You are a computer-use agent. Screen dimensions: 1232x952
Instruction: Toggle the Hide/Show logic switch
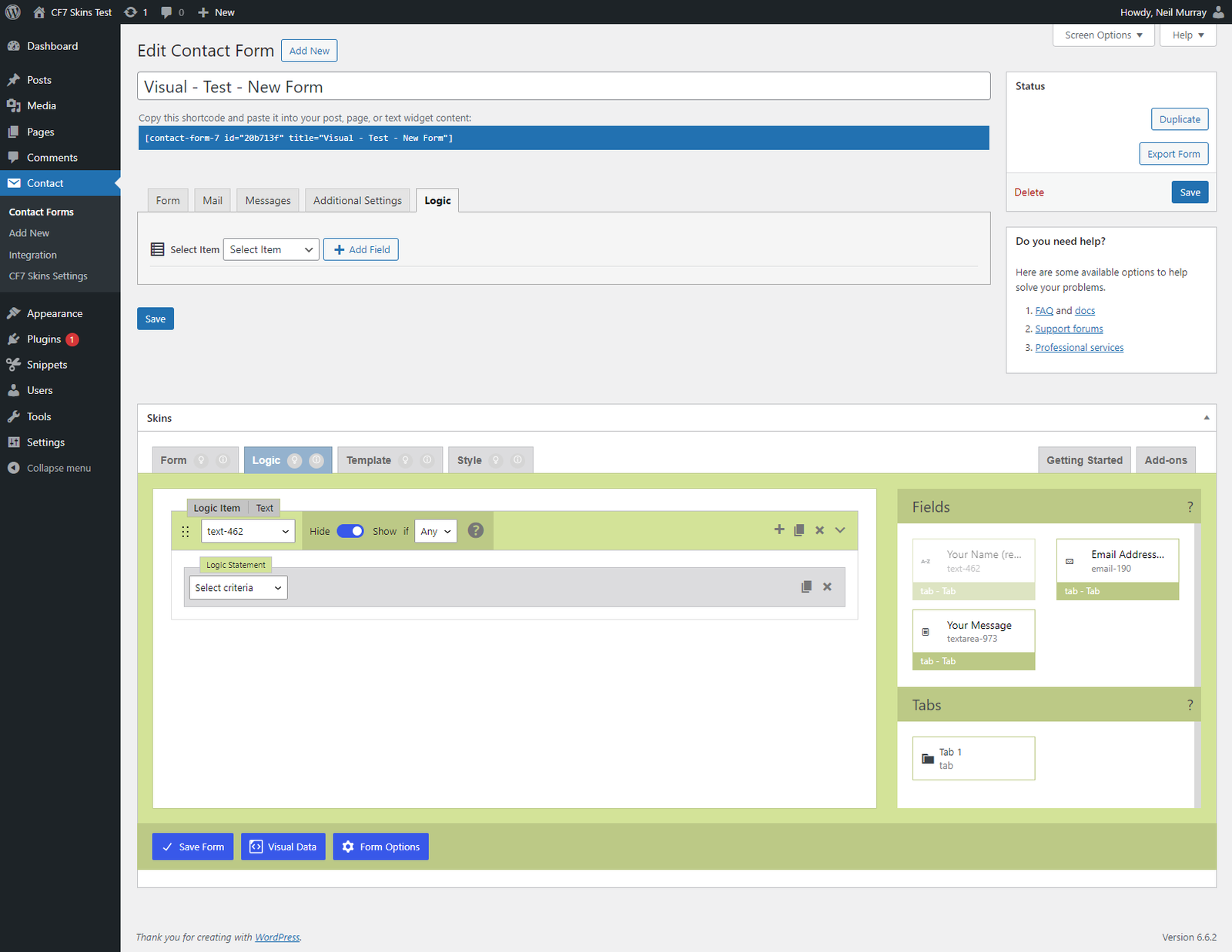click(x=350, y=531)
